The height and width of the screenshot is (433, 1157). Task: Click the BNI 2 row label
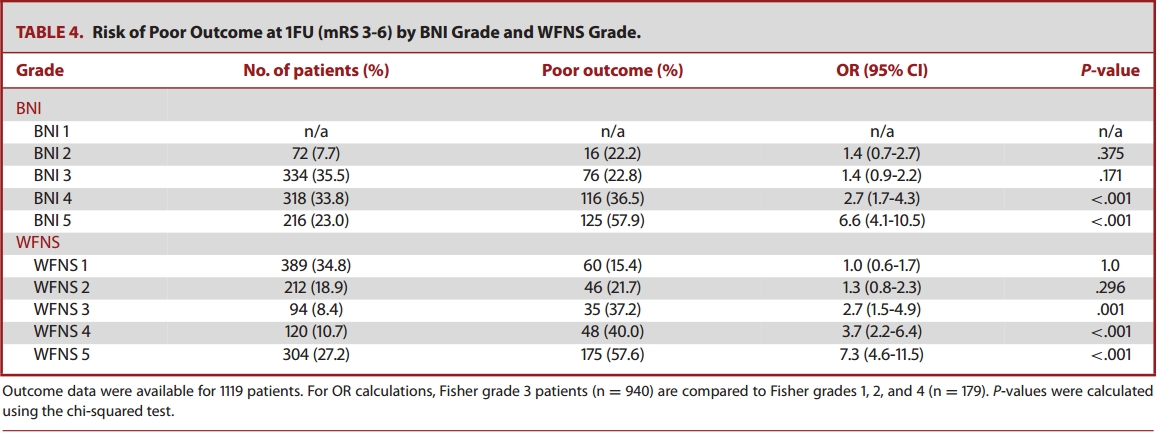51,151
